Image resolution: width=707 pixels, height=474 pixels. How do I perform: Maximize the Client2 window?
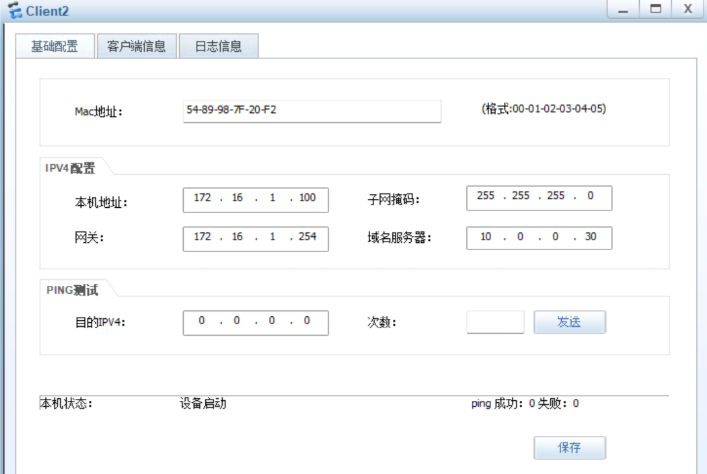pyautogui.click(x=656, y=9)
